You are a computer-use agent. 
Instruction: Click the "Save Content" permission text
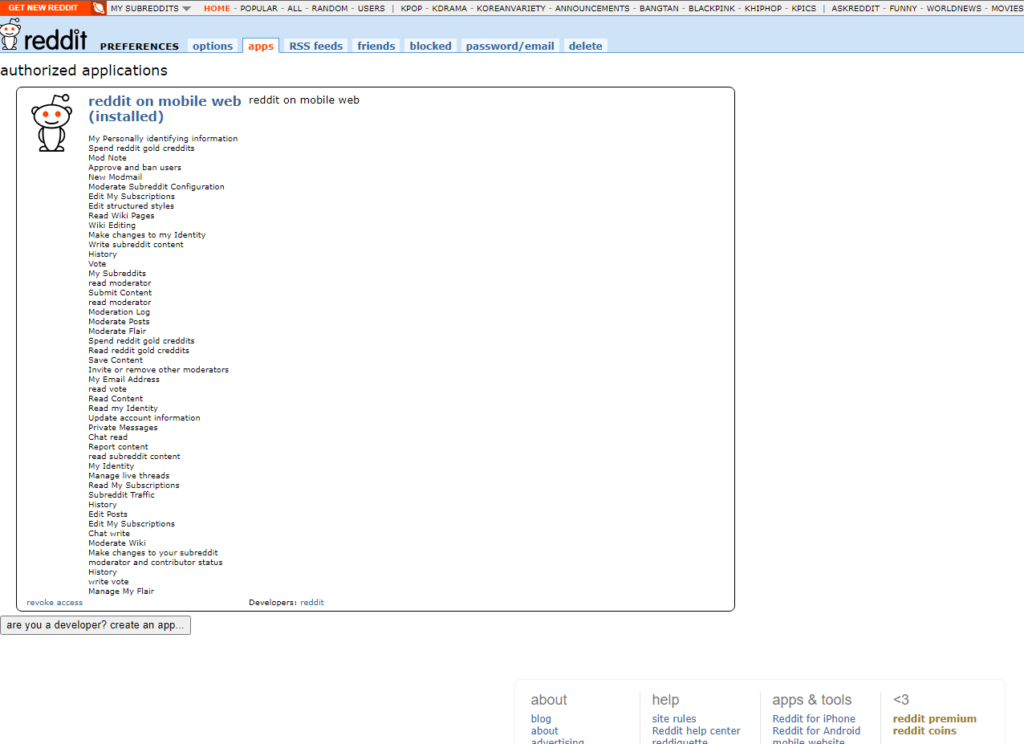click(116, 360)
